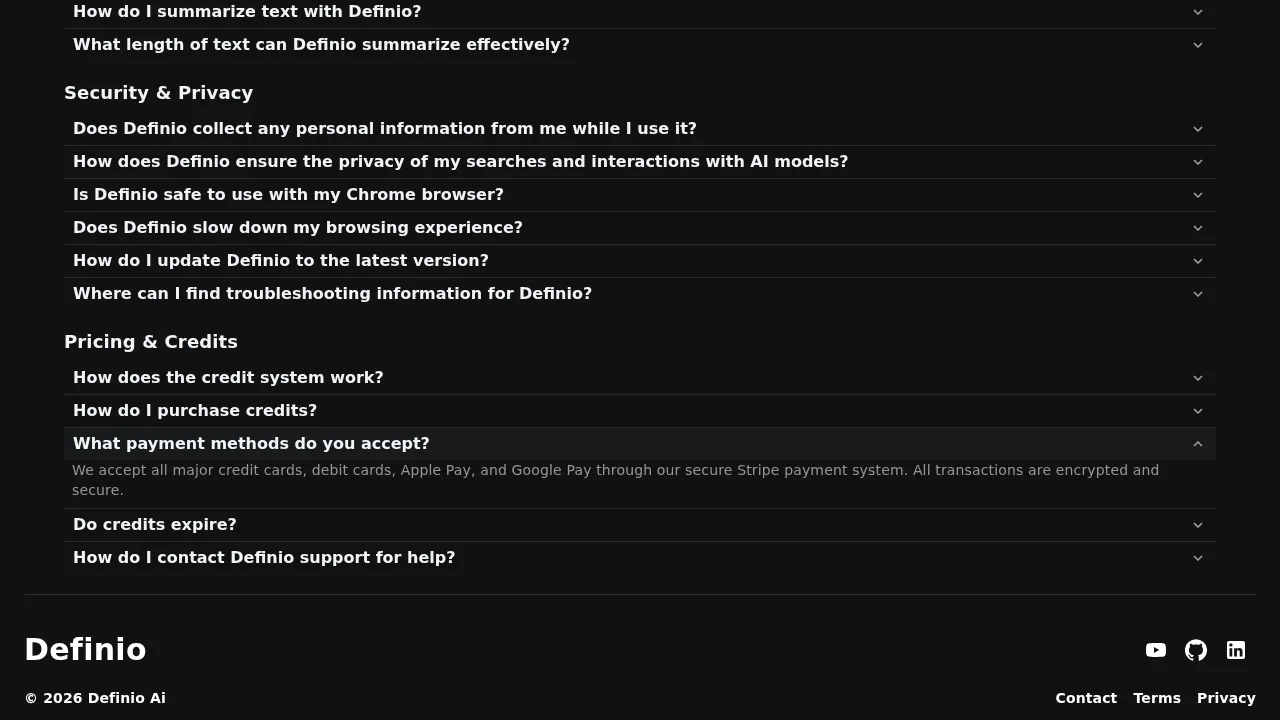1280x720 pixels.
Task: Open the Contact page
Action: (x=1086, y=697)
